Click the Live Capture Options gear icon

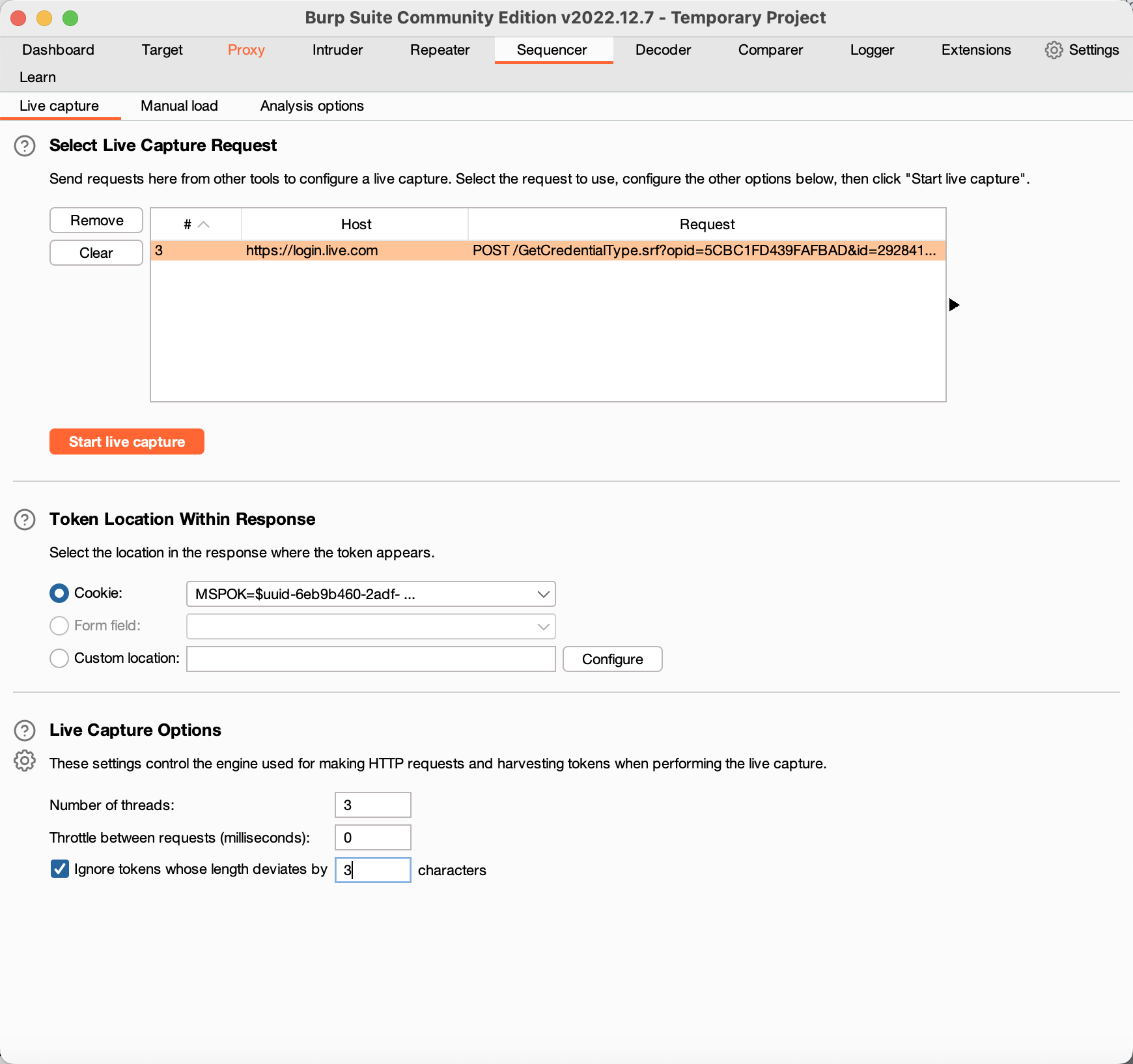(x=25, y=761)
